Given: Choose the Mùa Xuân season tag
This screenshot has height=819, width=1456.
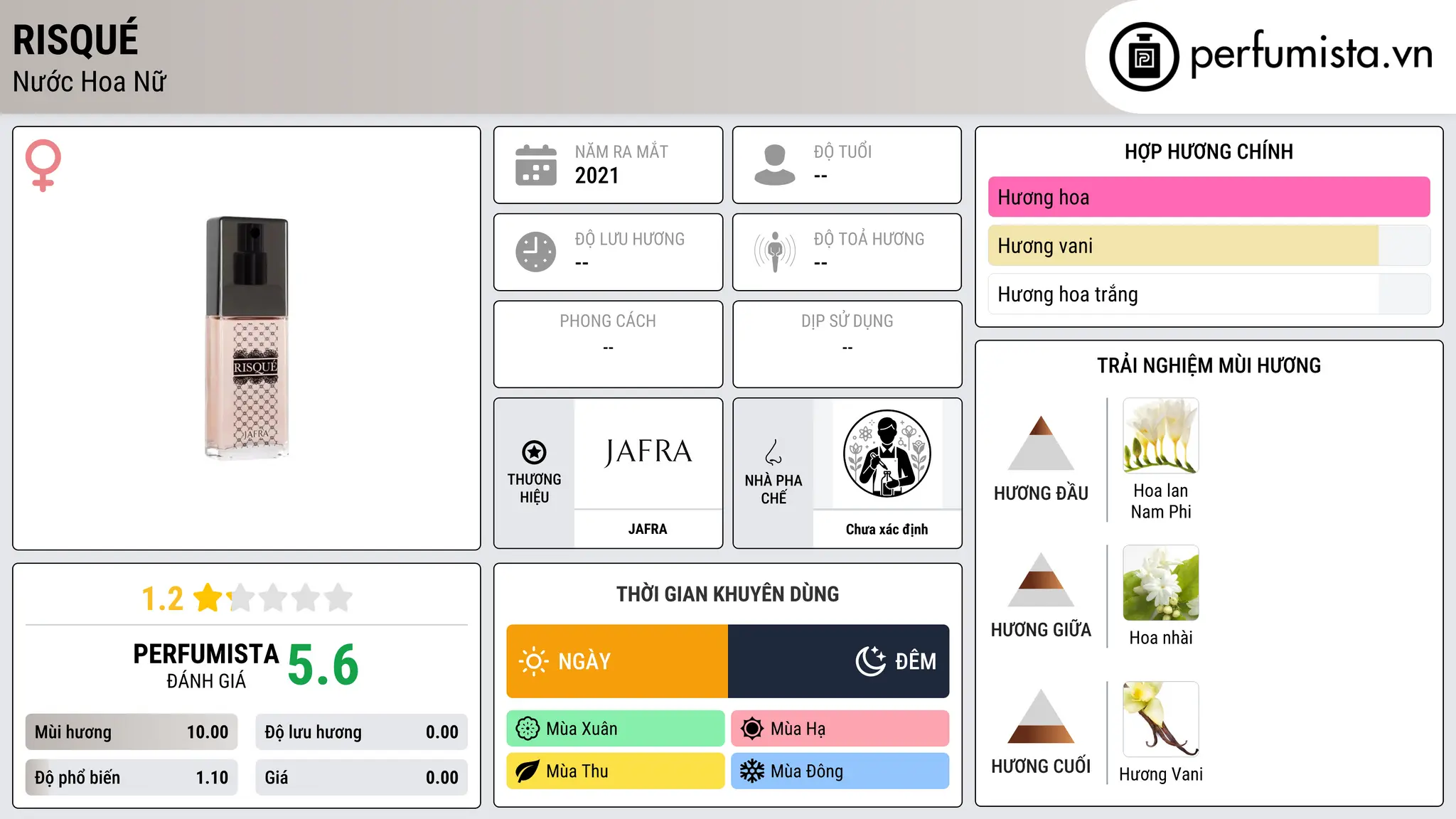Looking at the screenshot, I should click(616, 729).
